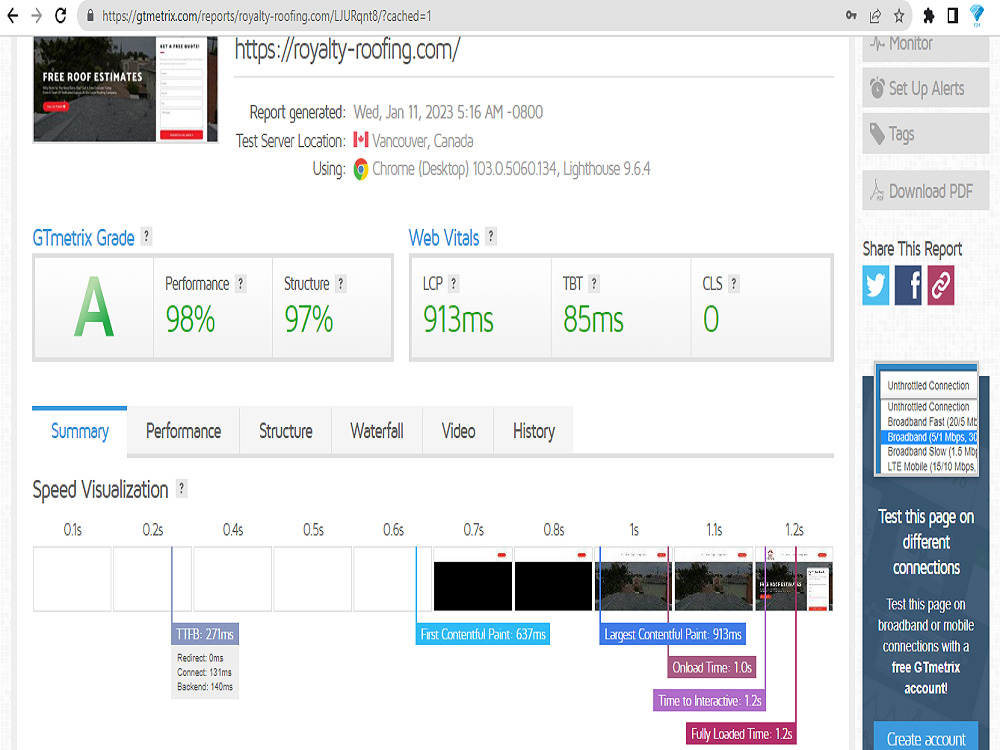Open help for GTmetrix Grade
This screenshot has height=750, width=1000.
(146, 237)
